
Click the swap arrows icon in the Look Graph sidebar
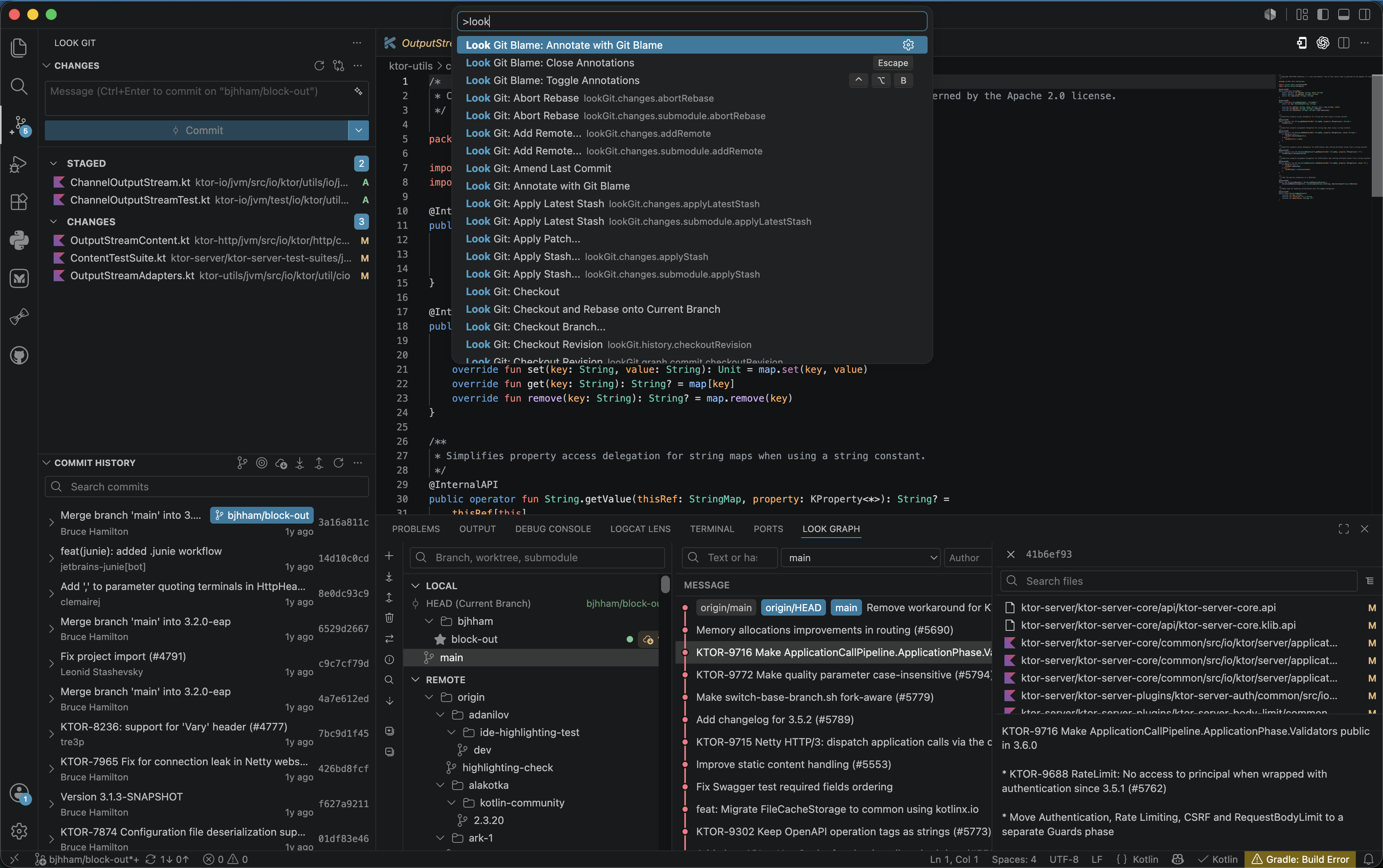coord(389,638)
